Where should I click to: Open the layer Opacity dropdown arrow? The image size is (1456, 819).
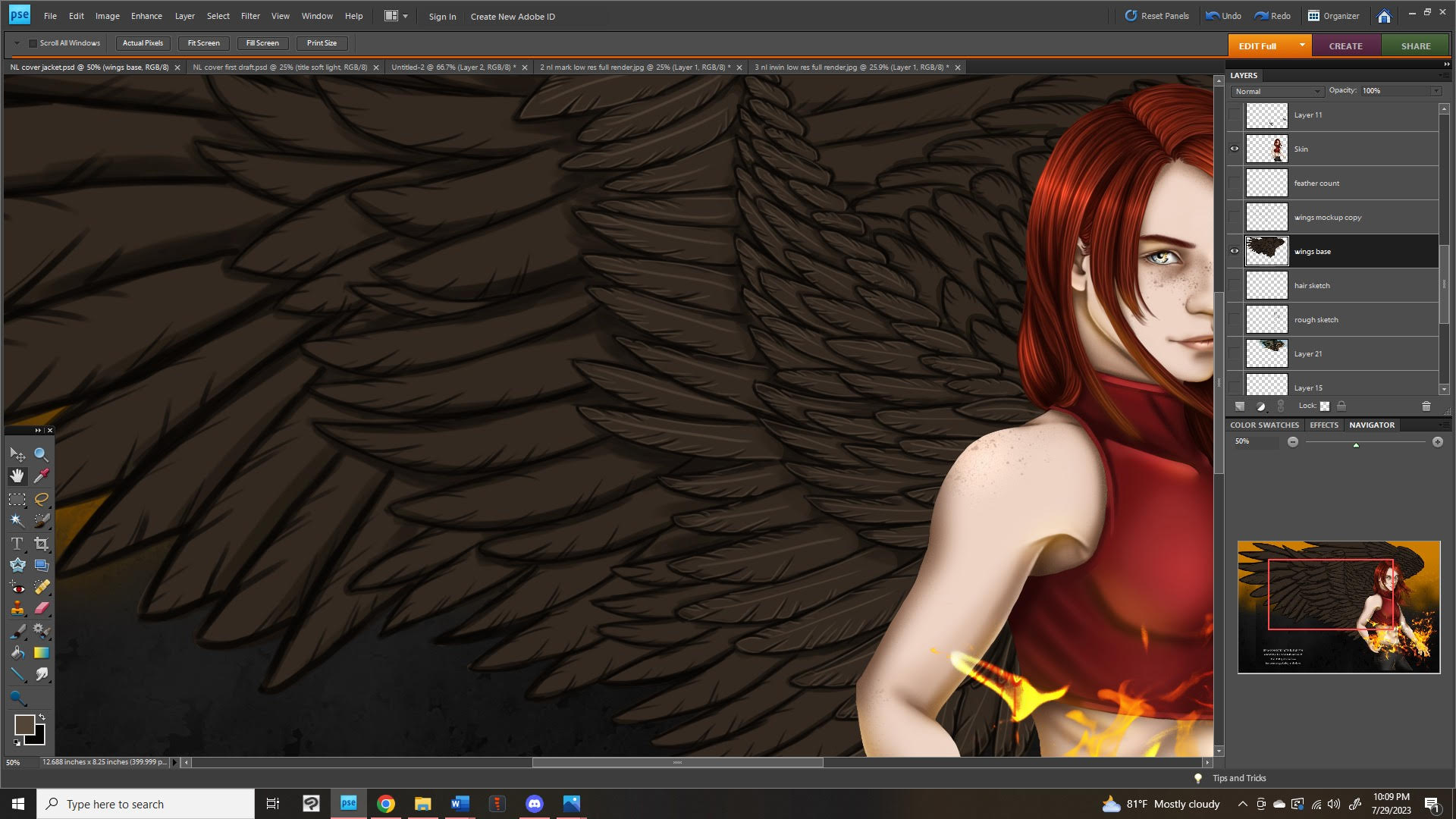click(x=1436, y=91)
